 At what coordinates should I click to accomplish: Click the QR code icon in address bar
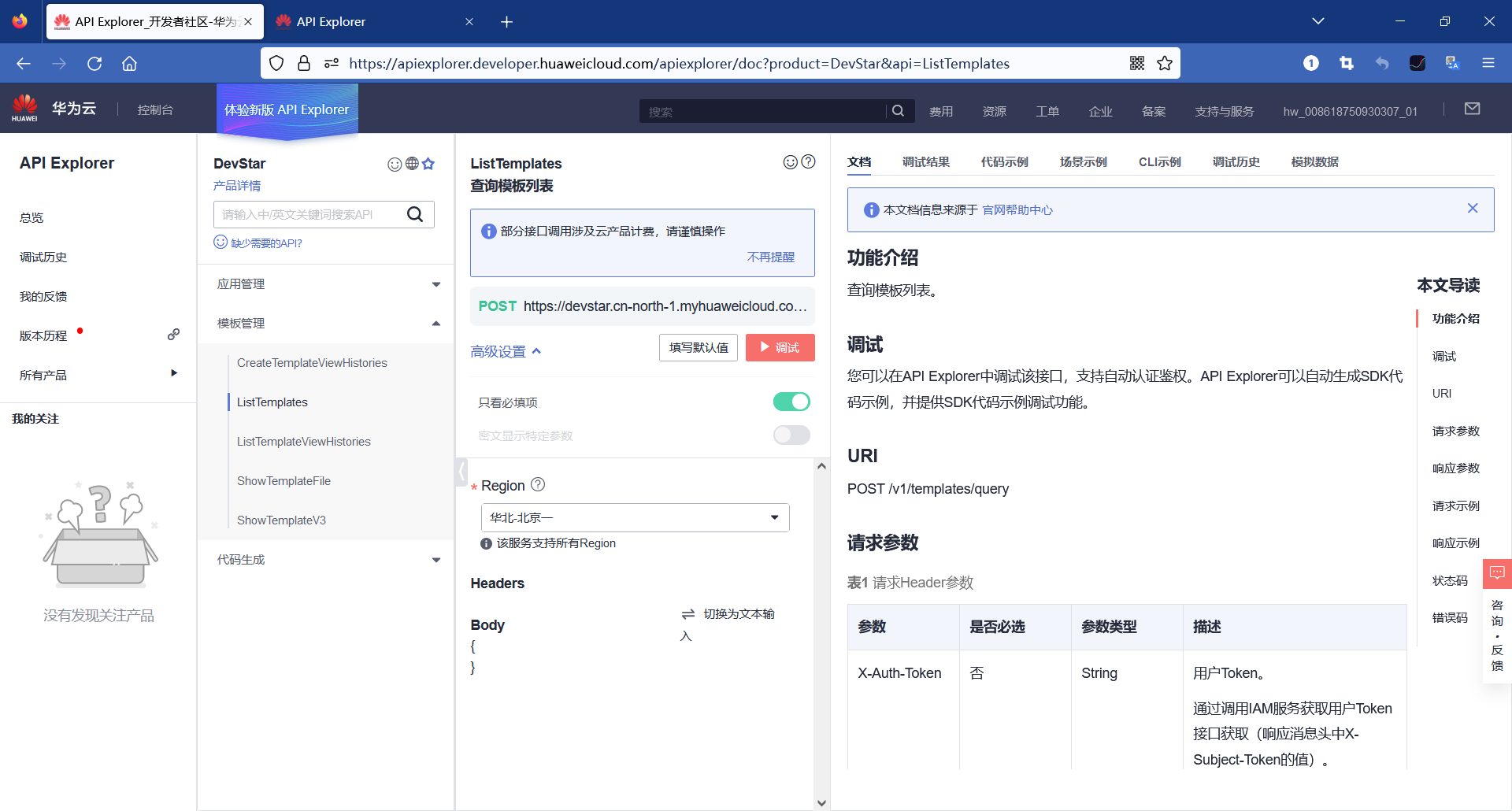(1136, 63)
